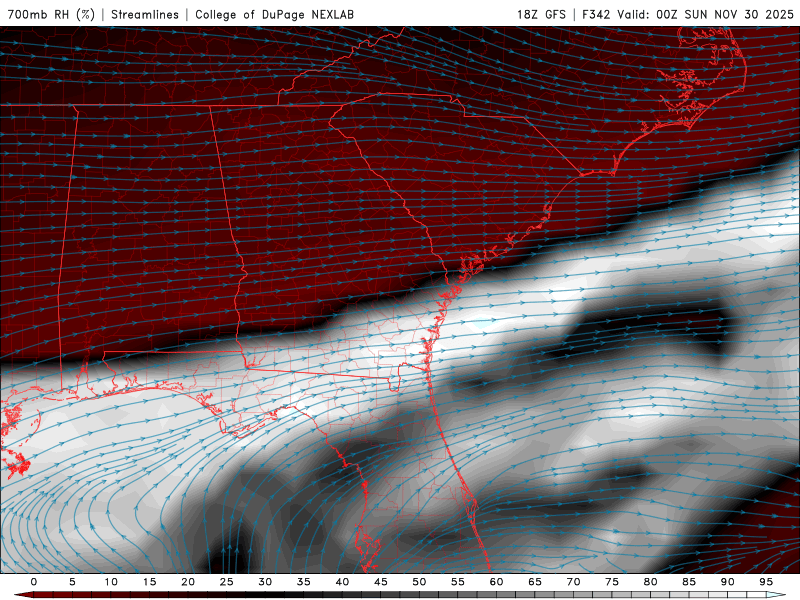Image resolution: width=800 pixels, height=600 pixels.
Task: Click the color scale label "35"
Action: tap(304, 582)
